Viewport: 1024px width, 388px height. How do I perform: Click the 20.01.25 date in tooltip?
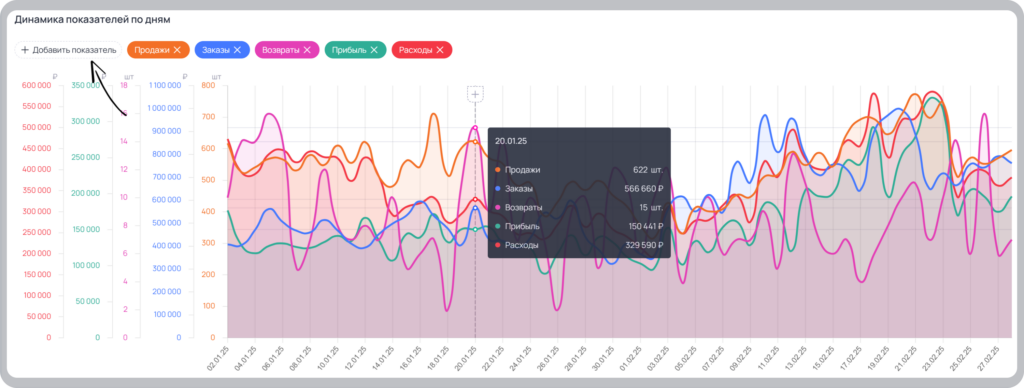tap(511, 140)
